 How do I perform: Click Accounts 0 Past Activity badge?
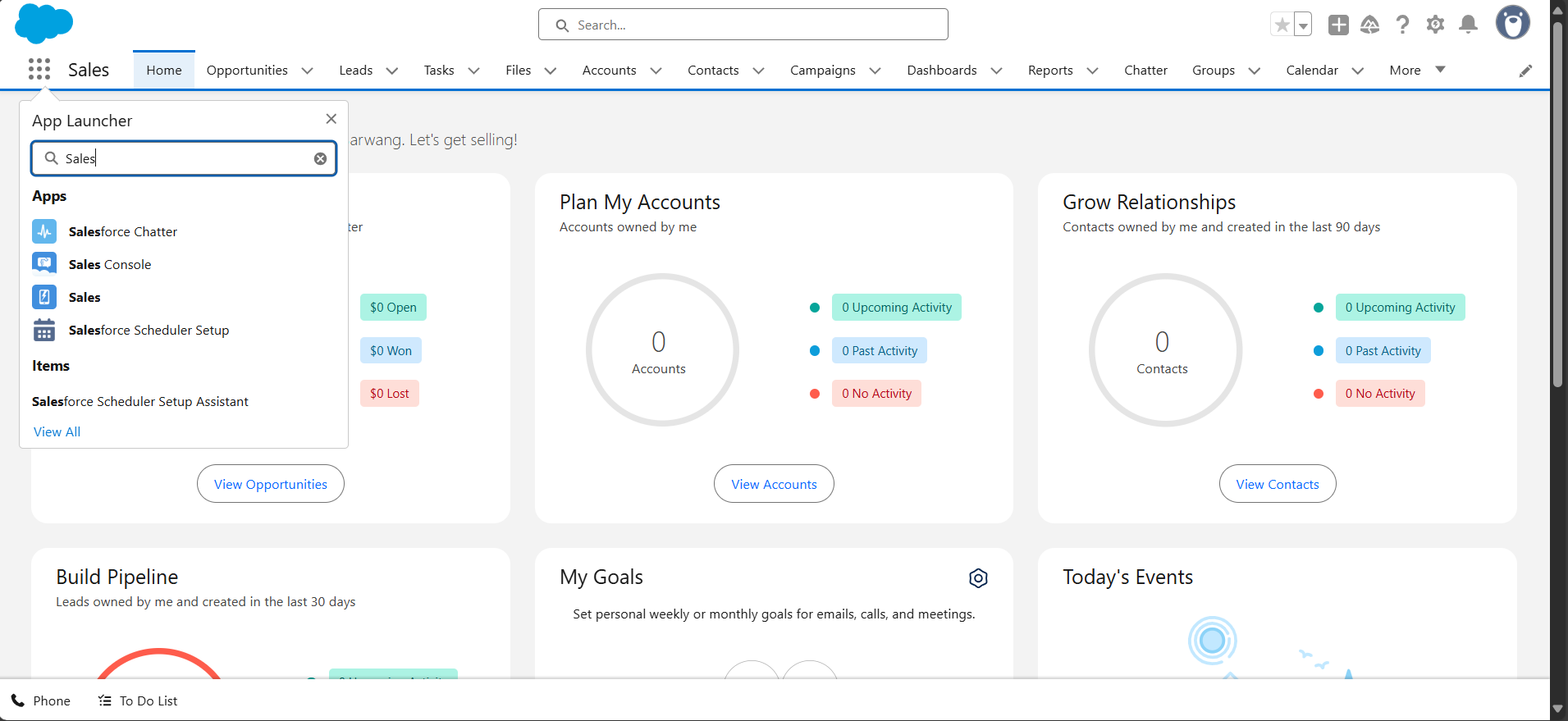point(880,350)
